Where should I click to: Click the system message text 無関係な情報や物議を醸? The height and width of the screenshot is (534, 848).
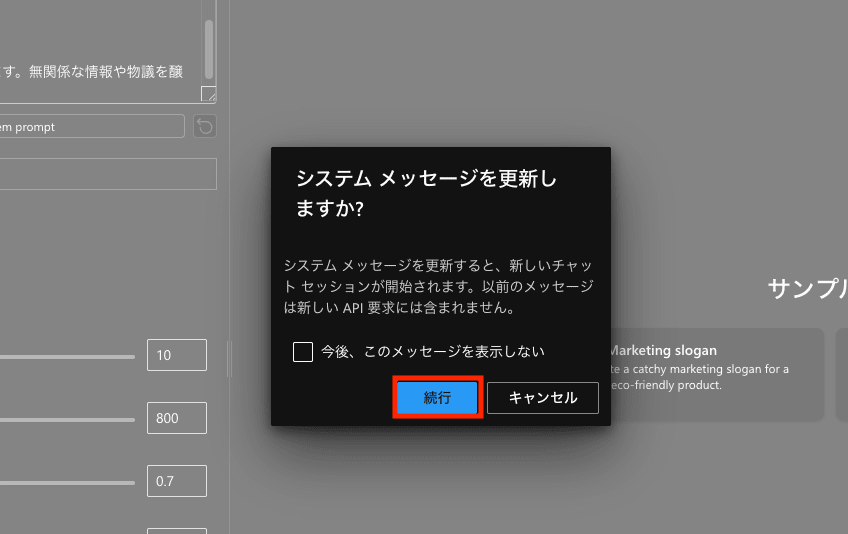click(106, 71)
